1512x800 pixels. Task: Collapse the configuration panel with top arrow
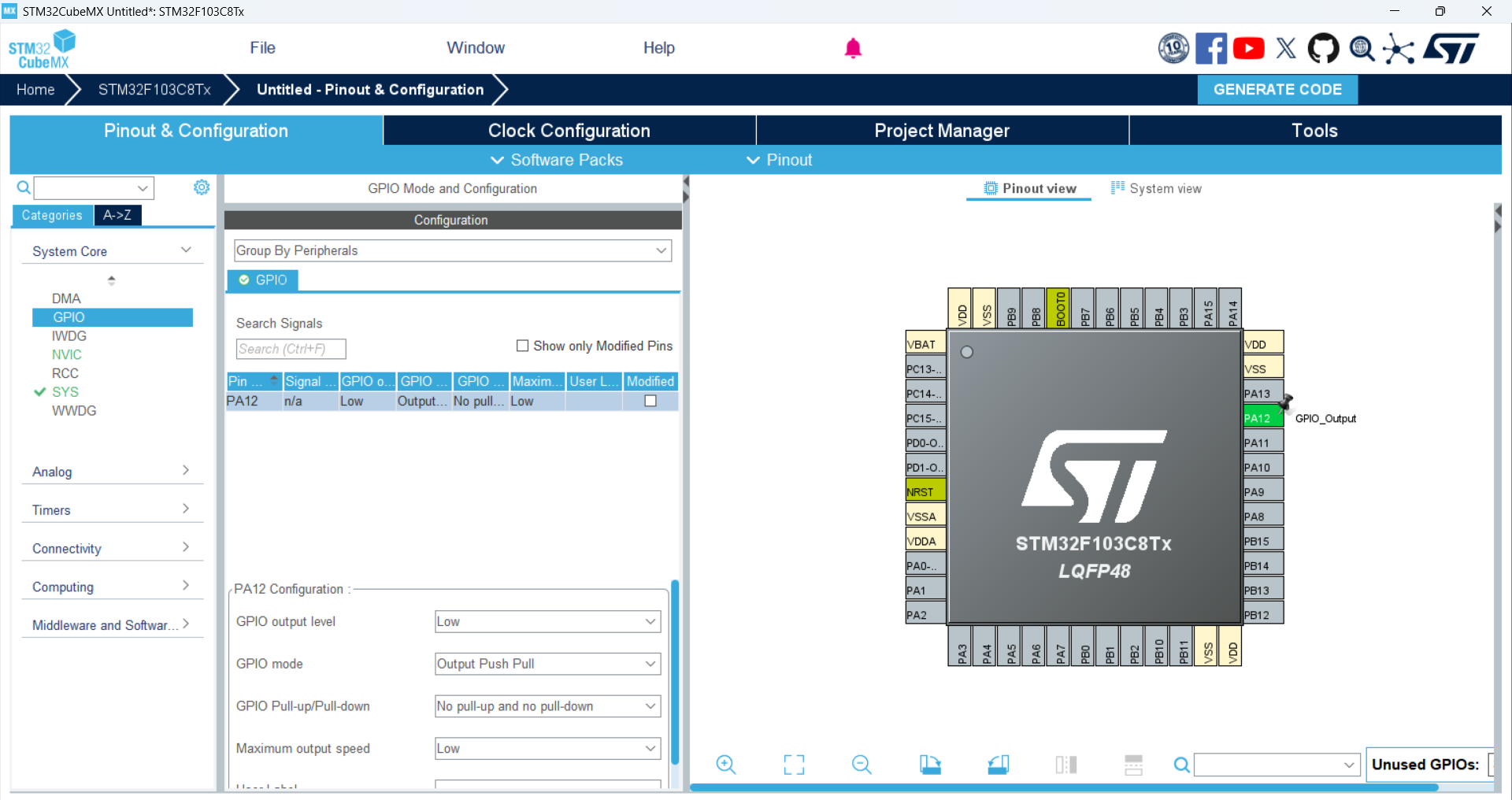686,182
